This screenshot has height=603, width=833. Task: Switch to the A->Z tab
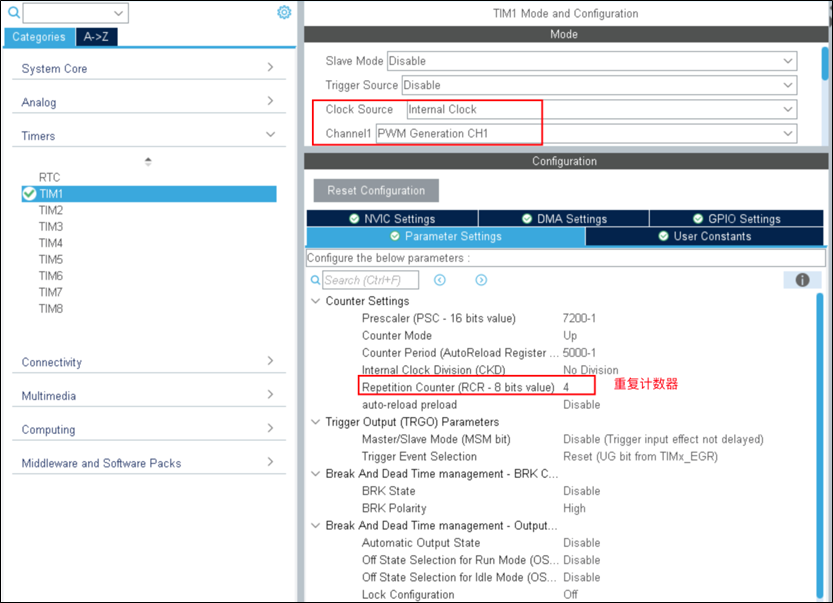[101, 37]
